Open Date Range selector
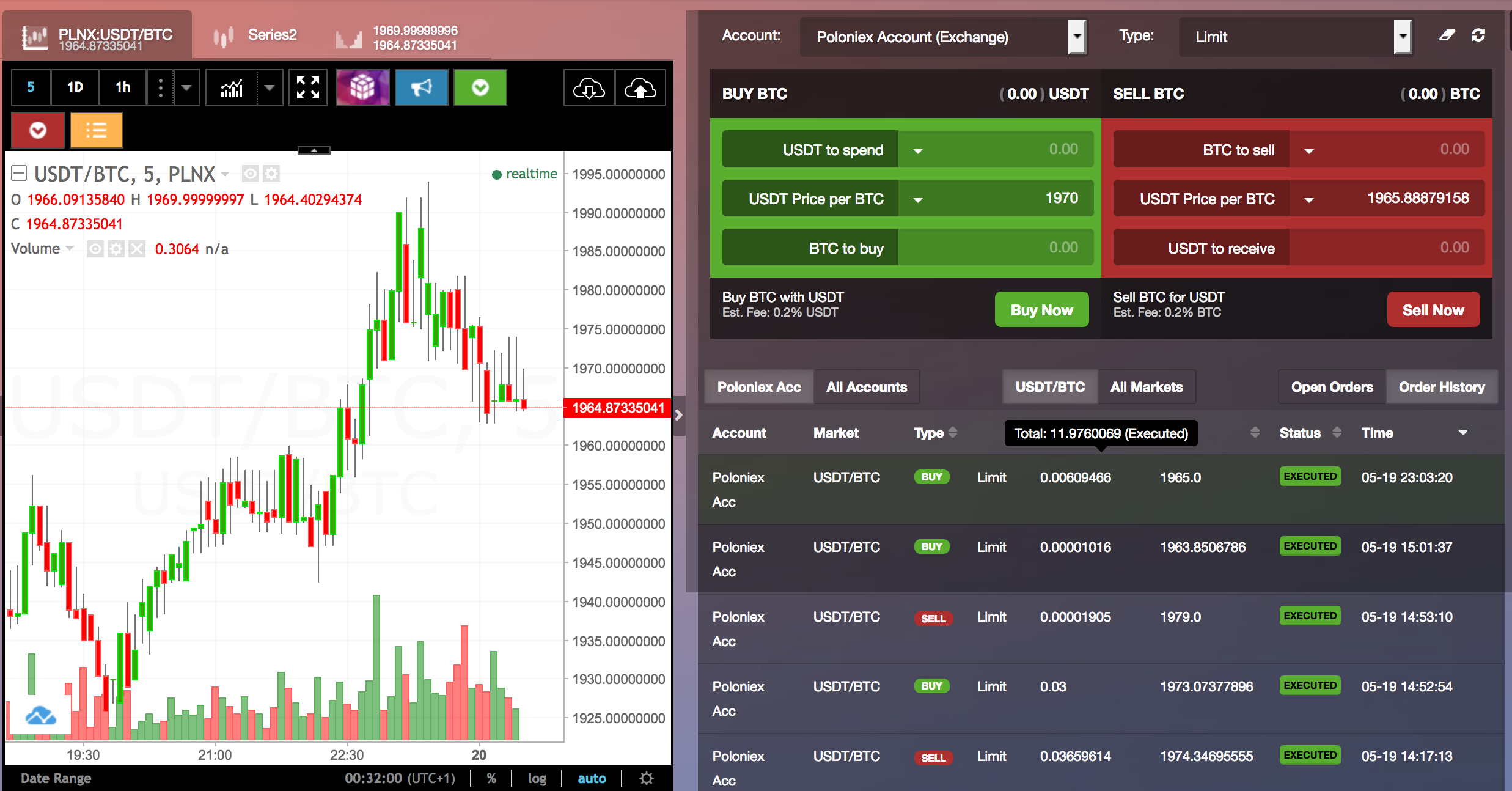1512x791 pixels. 56,778
